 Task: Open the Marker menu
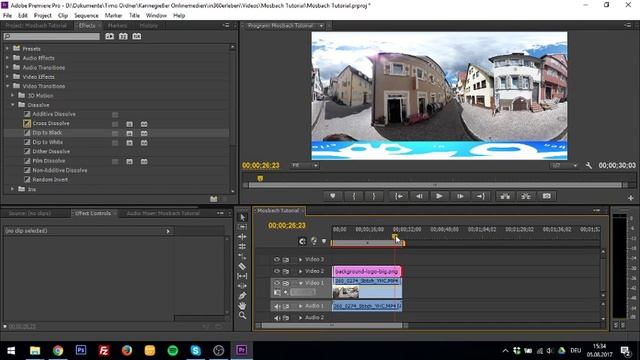coord(113,16)
